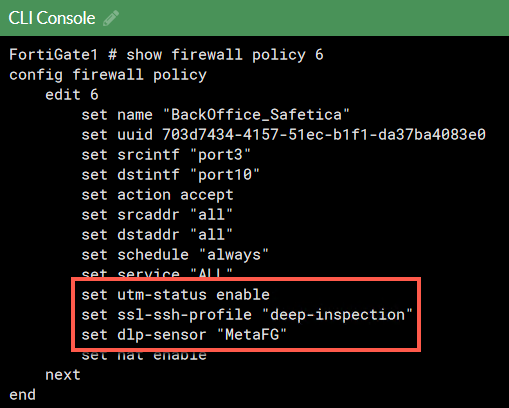Click the schedule "always" value

[234, 255]
